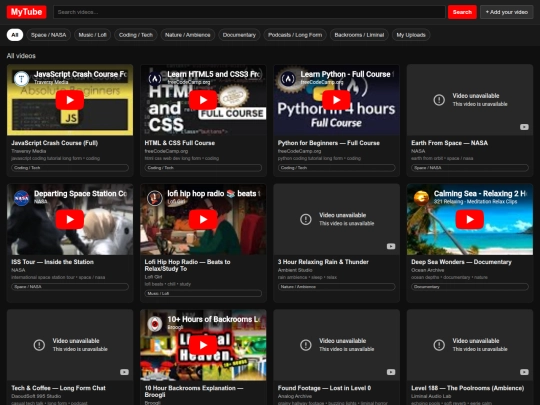
Task: Open the MyTube home logo
Action: click(27, 12)
